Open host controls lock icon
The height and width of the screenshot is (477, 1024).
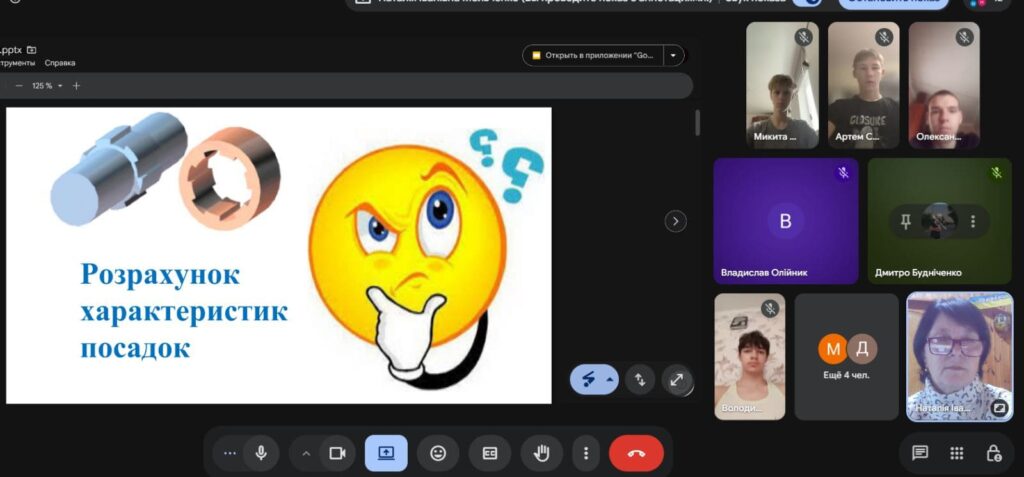993,453
